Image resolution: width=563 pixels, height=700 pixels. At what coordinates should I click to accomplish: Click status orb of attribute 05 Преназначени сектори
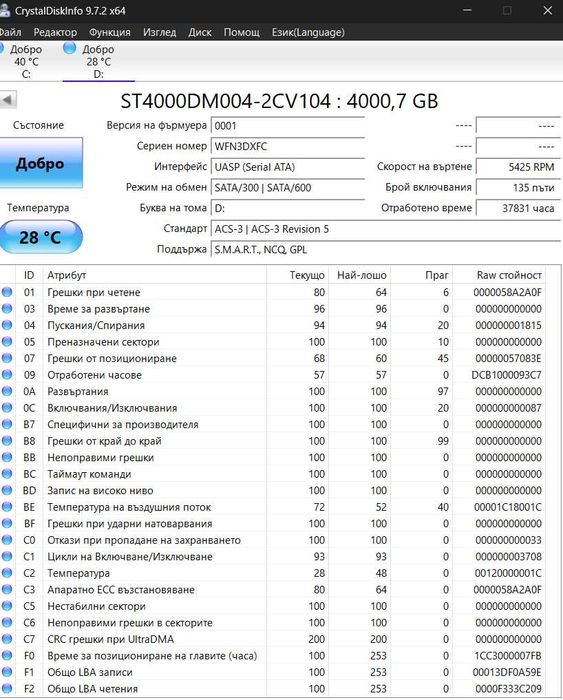[7, 342]
